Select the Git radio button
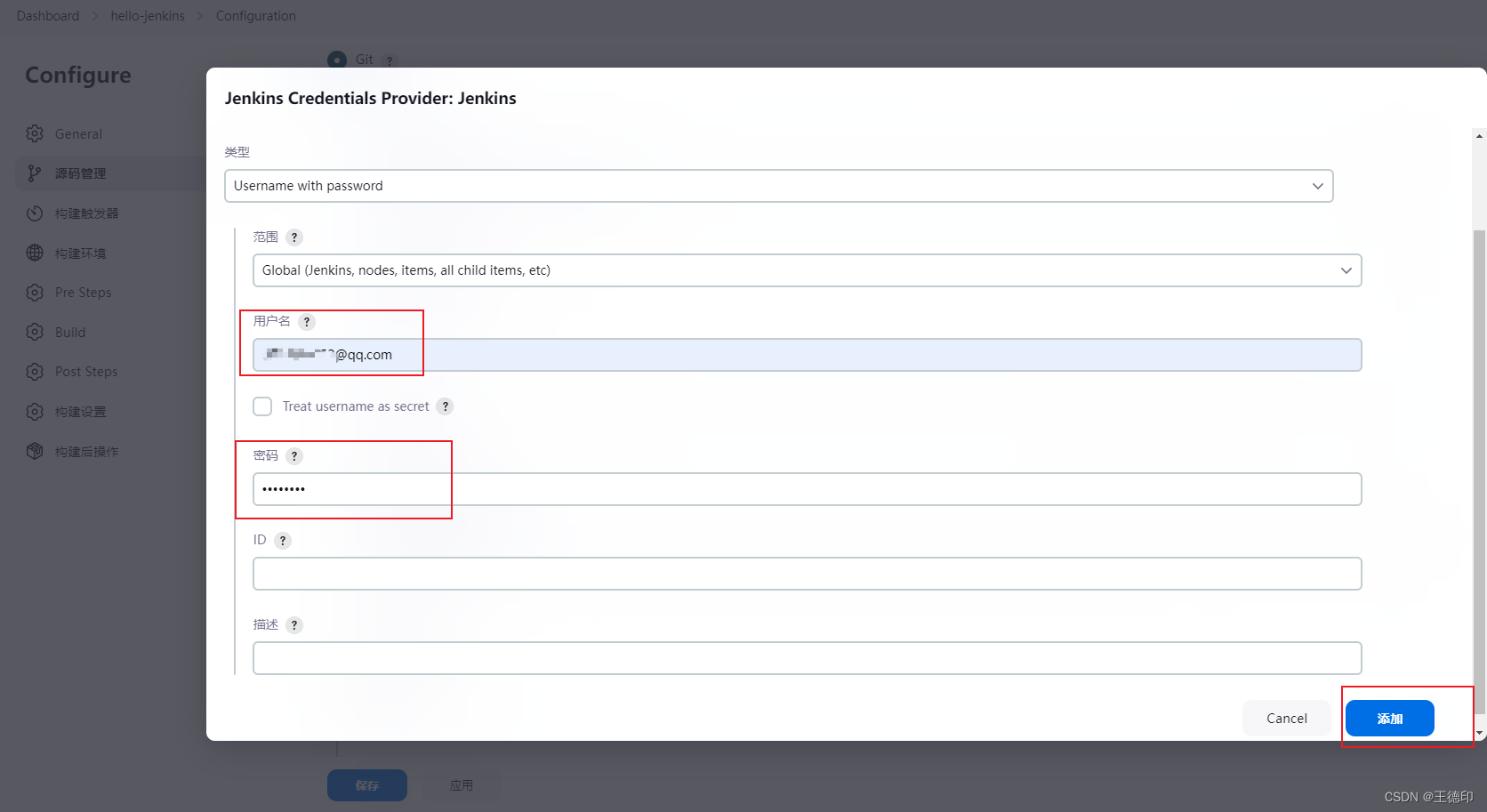1487x812 pixels. pos(337,60)
